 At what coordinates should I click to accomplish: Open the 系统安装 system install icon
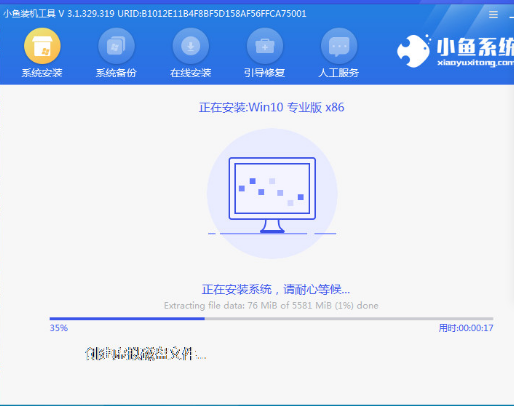[42, 46]
